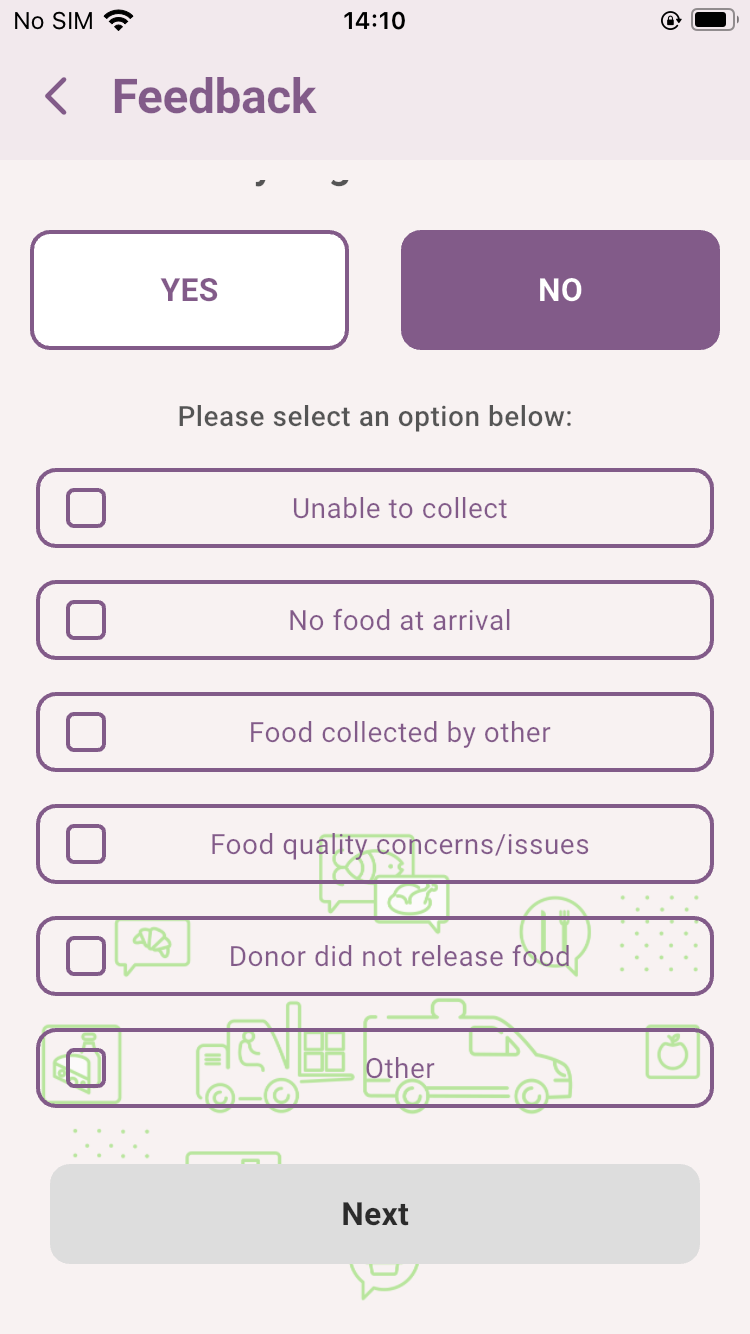Screen dimensions: 750x1334
Task: Tick the "No food at arrival" checkbox
Action: coord(86,620)
